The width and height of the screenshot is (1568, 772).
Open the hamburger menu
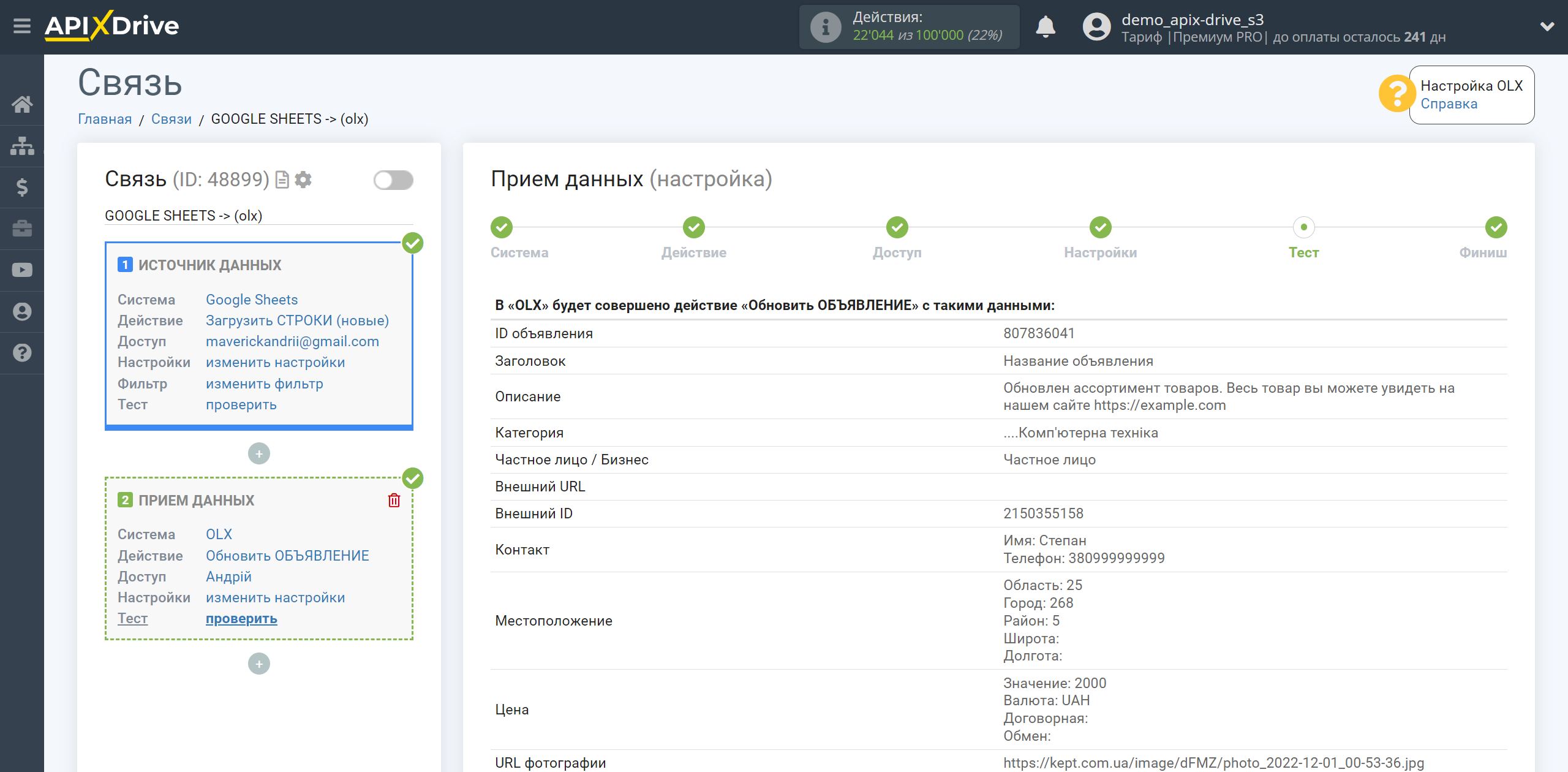pos(22,26)
